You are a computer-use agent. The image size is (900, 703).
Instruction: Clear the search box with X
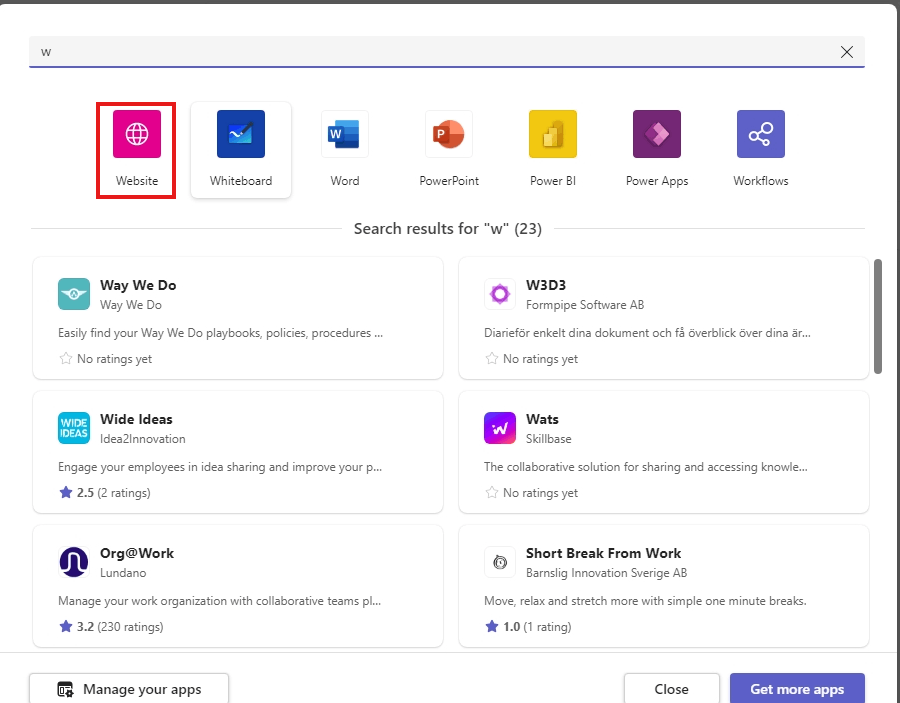847,52
